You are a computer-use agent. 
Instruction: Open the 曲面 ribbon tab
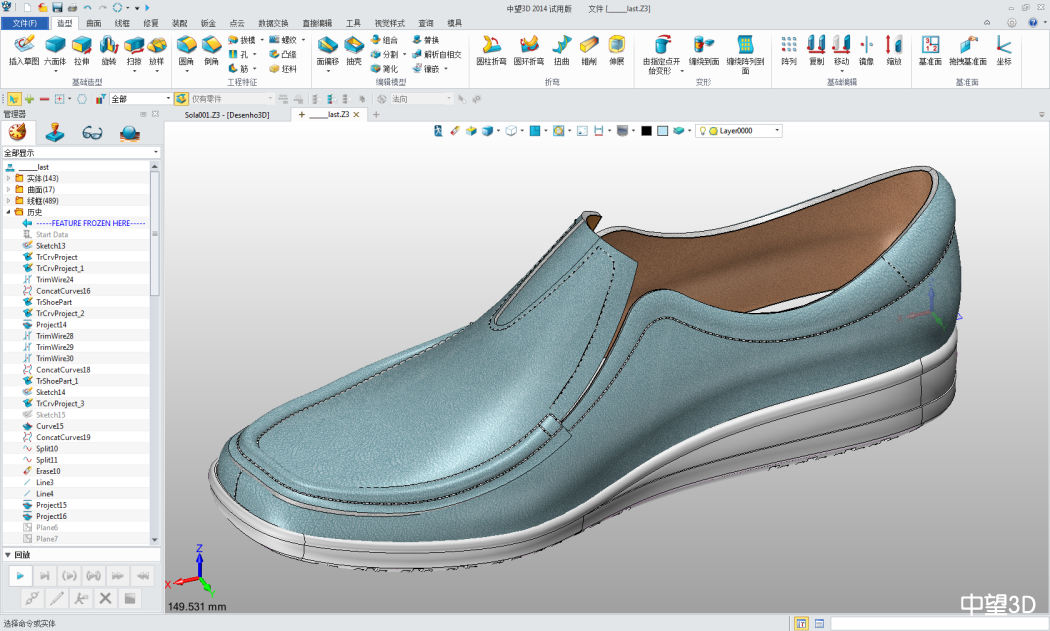(93, 22)
